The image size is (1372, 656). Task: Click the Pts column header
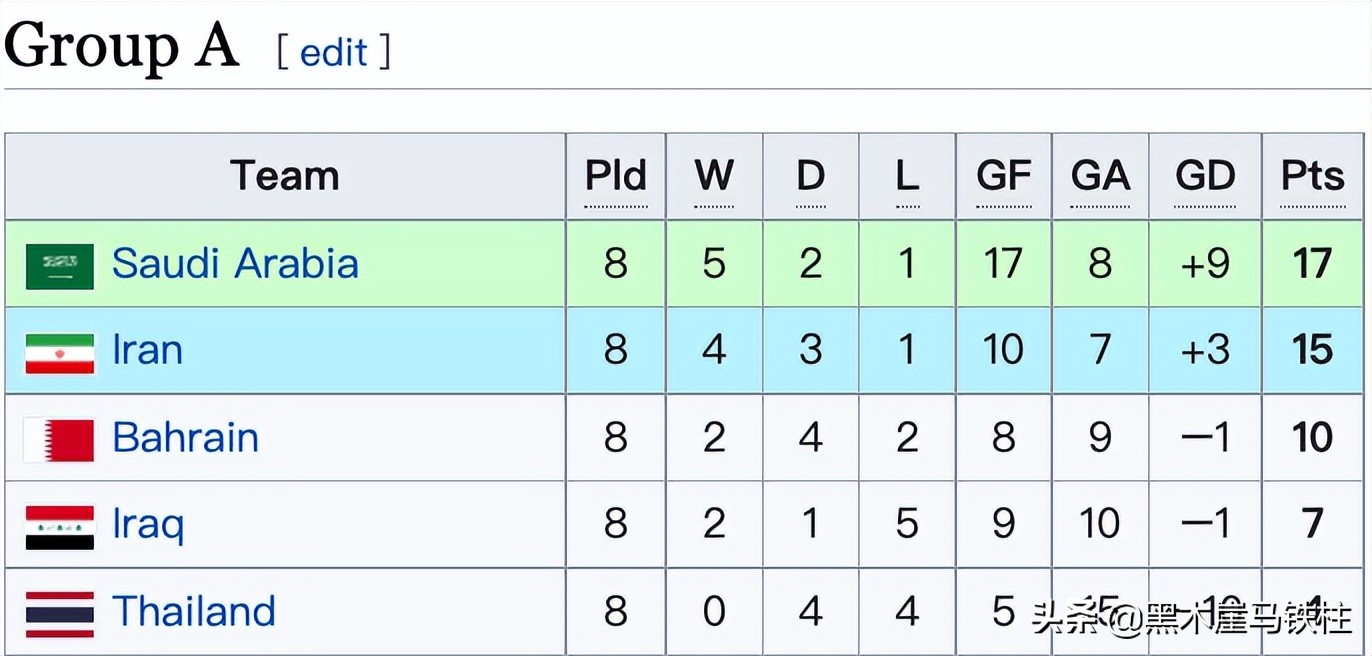pyautogui.click(x=1313, y=177)
